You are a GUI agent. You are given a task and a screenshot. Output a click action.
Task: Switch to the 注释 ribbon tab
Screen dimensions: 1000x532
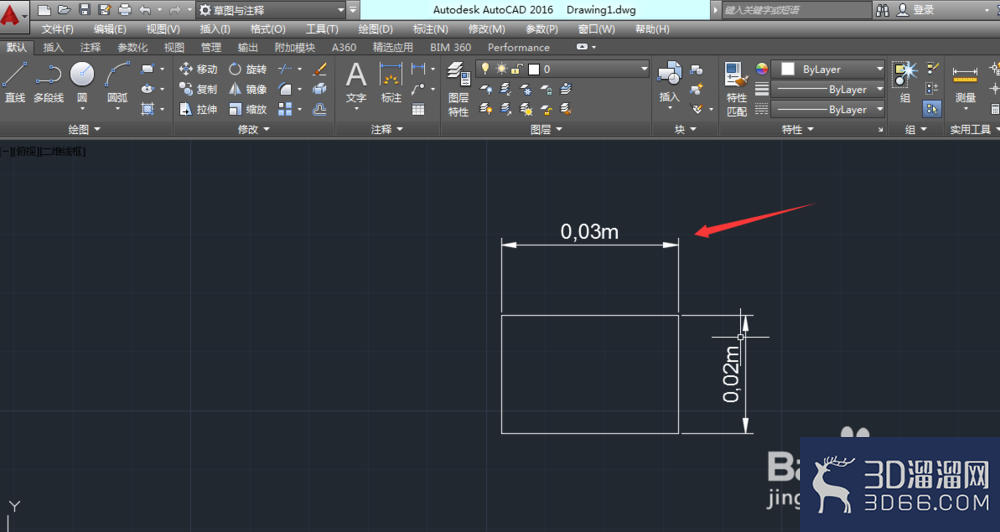pyautogui.click(x=90, y=47)
